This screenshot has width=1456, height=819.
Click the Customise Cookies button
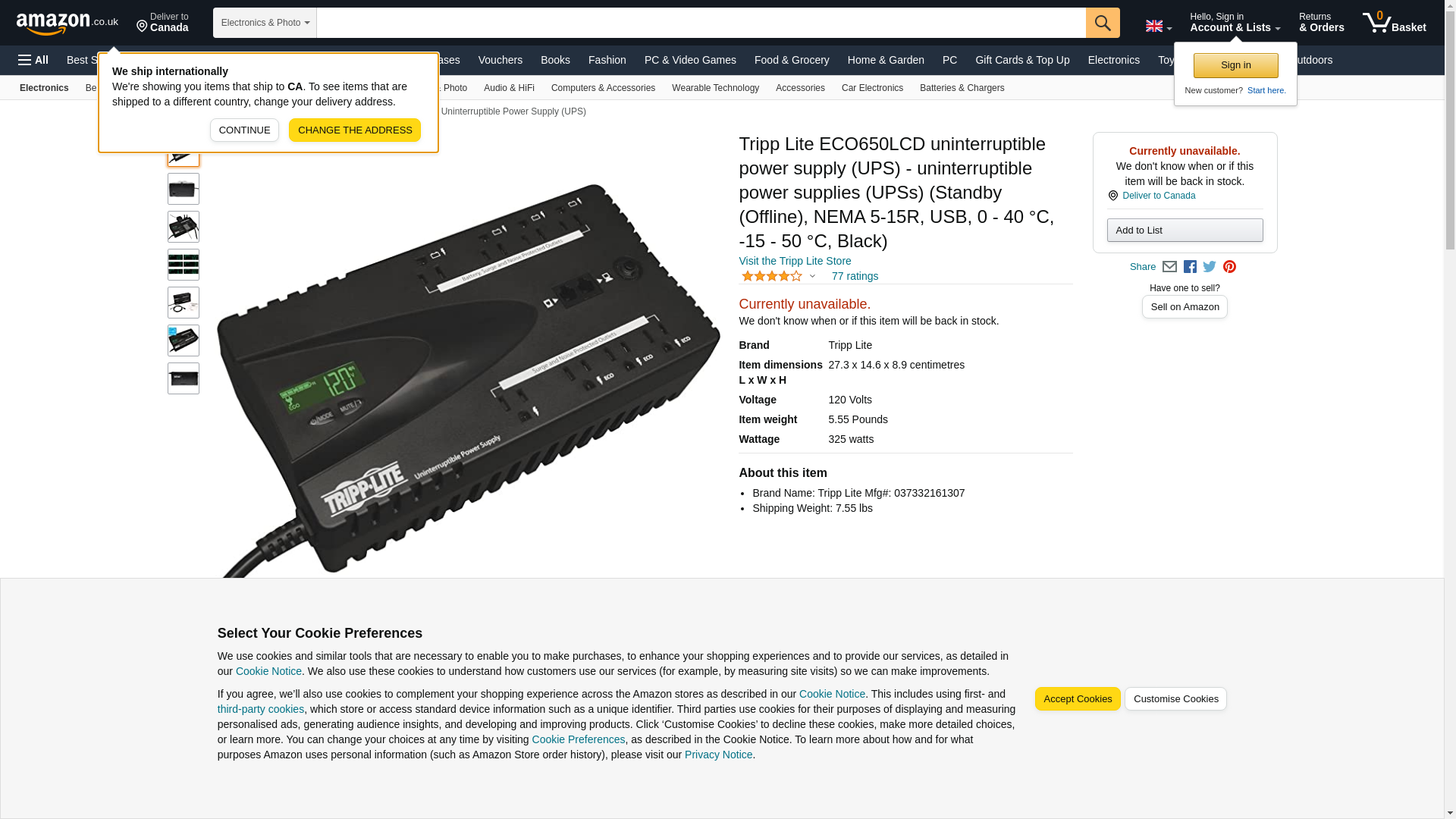[x=1175, y=699]
